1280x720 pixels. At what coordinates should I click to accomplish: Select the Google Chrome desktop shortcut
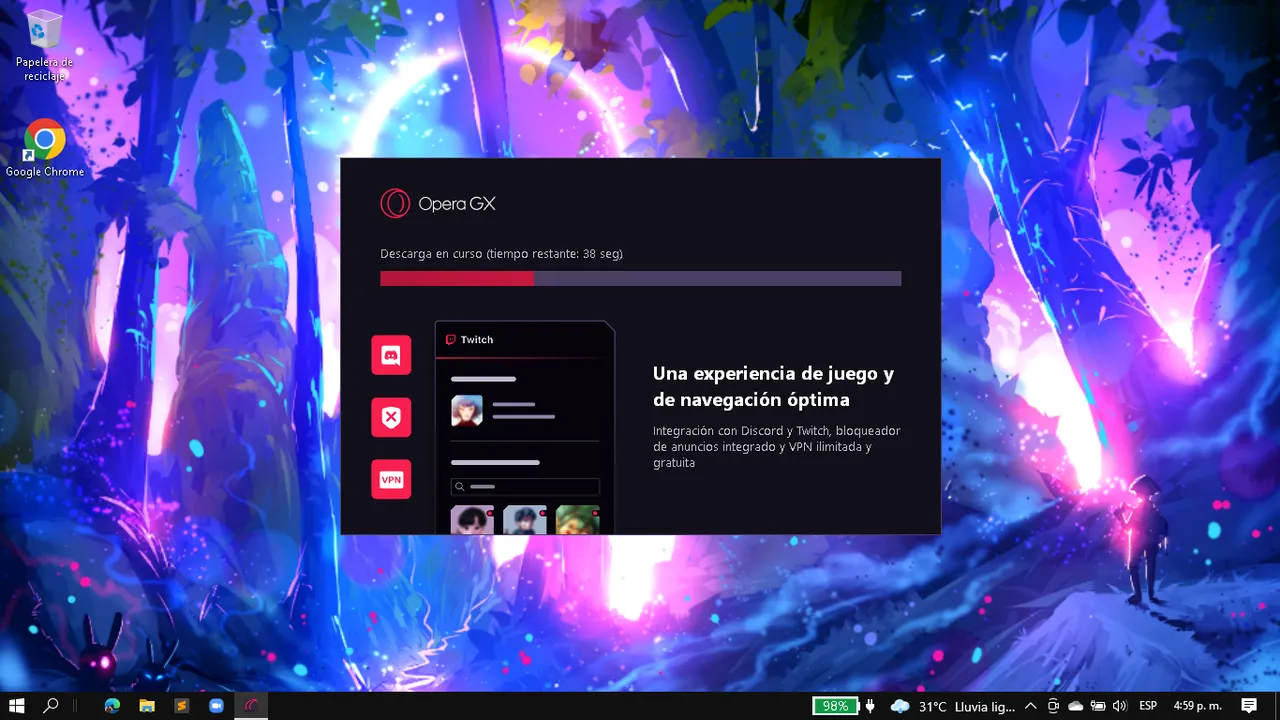tap(44, 149)
